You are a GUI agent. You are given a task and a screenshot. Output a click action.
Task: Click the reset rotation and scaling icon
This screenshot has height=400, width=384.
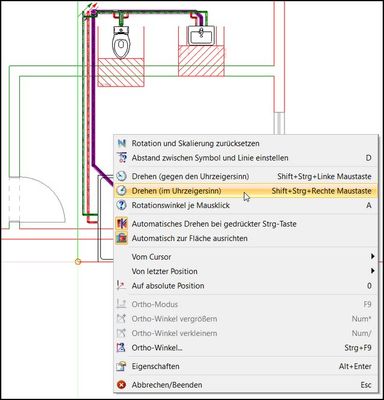click(122, 143)
